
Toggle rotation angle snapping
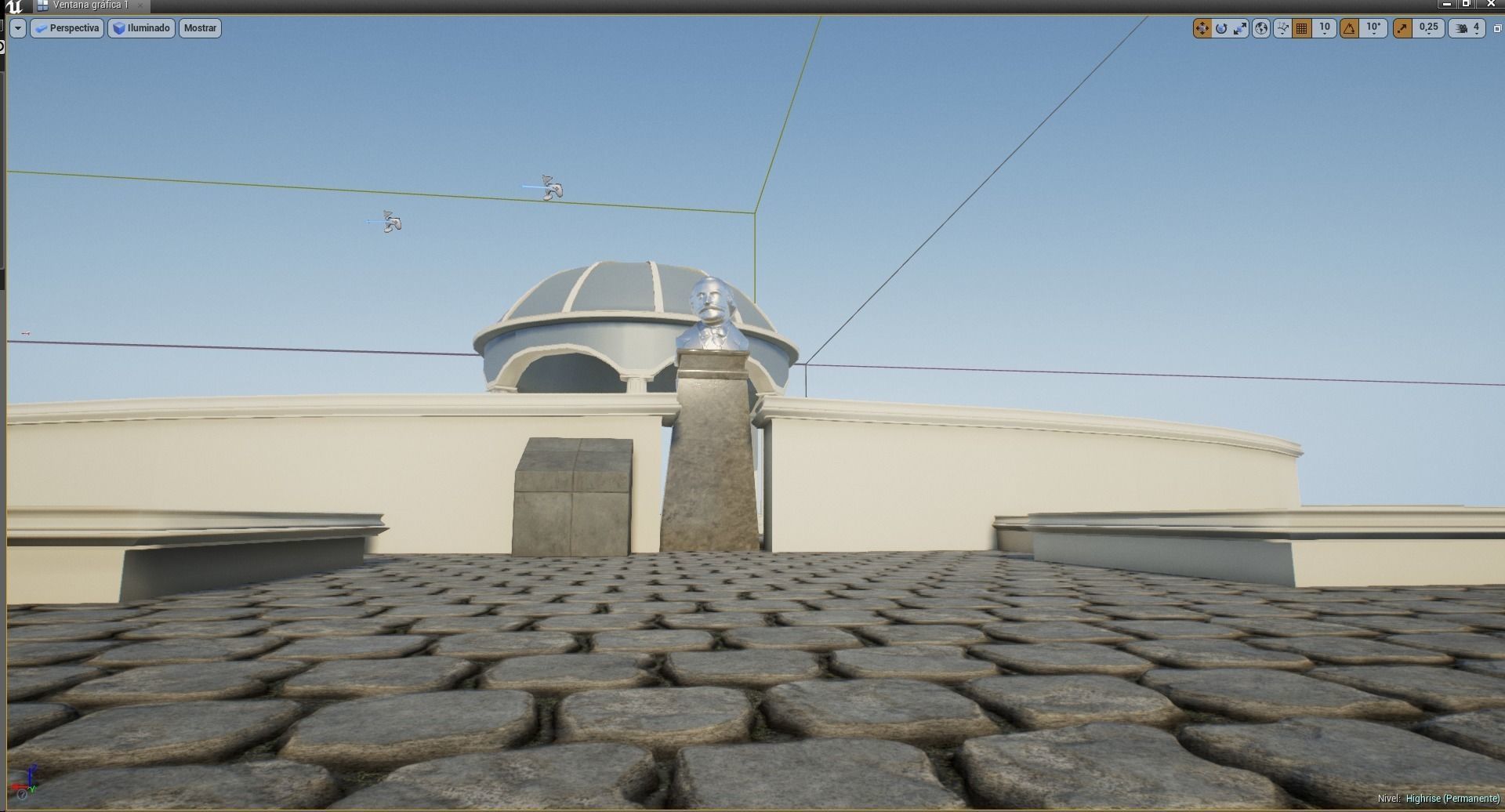(x=1349, y=28)
